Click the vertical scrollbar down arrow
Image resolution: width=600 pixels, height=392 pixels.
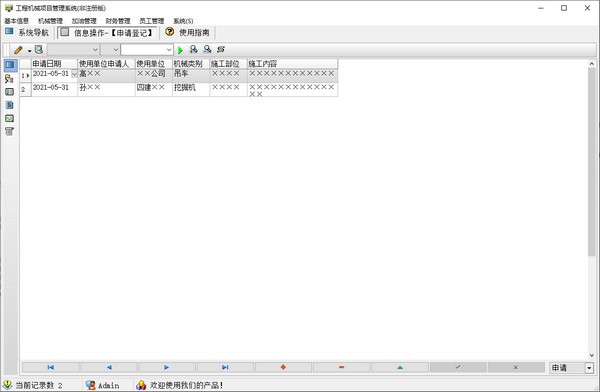tap(592, 355)
